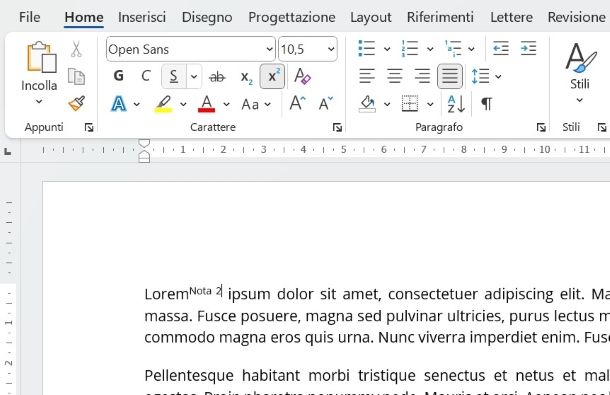Switch to the Inserisci tab

(x=142, y=17)
